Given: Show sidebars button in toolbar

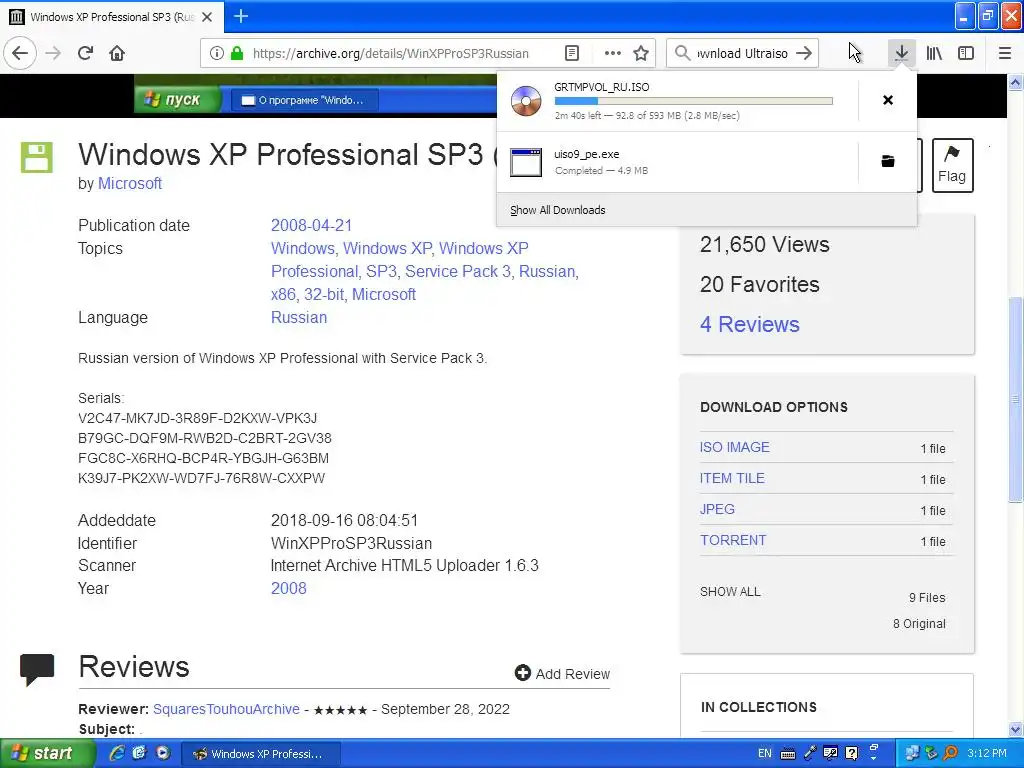Looking at the screenshot, I should (x=966, y=53).
